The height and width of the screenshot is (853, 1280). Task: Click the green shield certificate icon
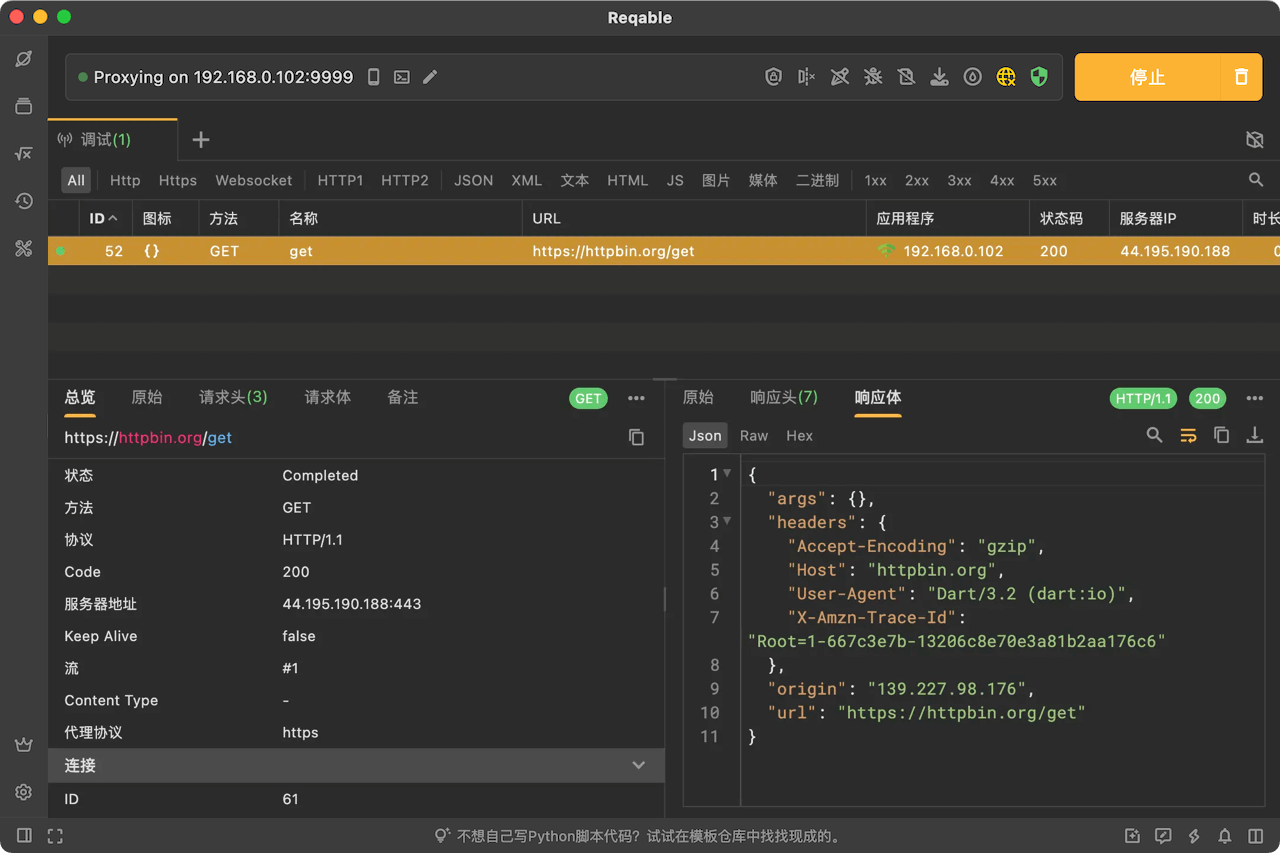point(1039,77)
